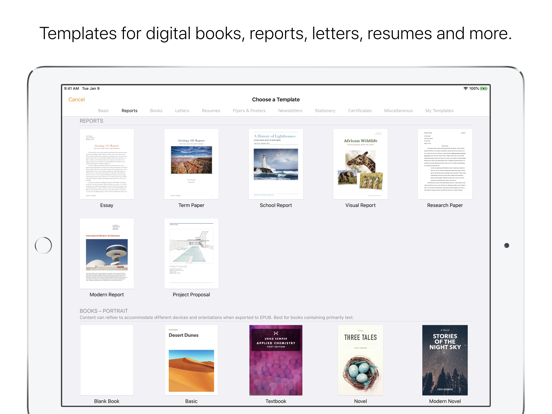This screenshot has width=552, height=414.
Task: Select the Term Paper template thumbnail
Action: (x=191, y=164)
